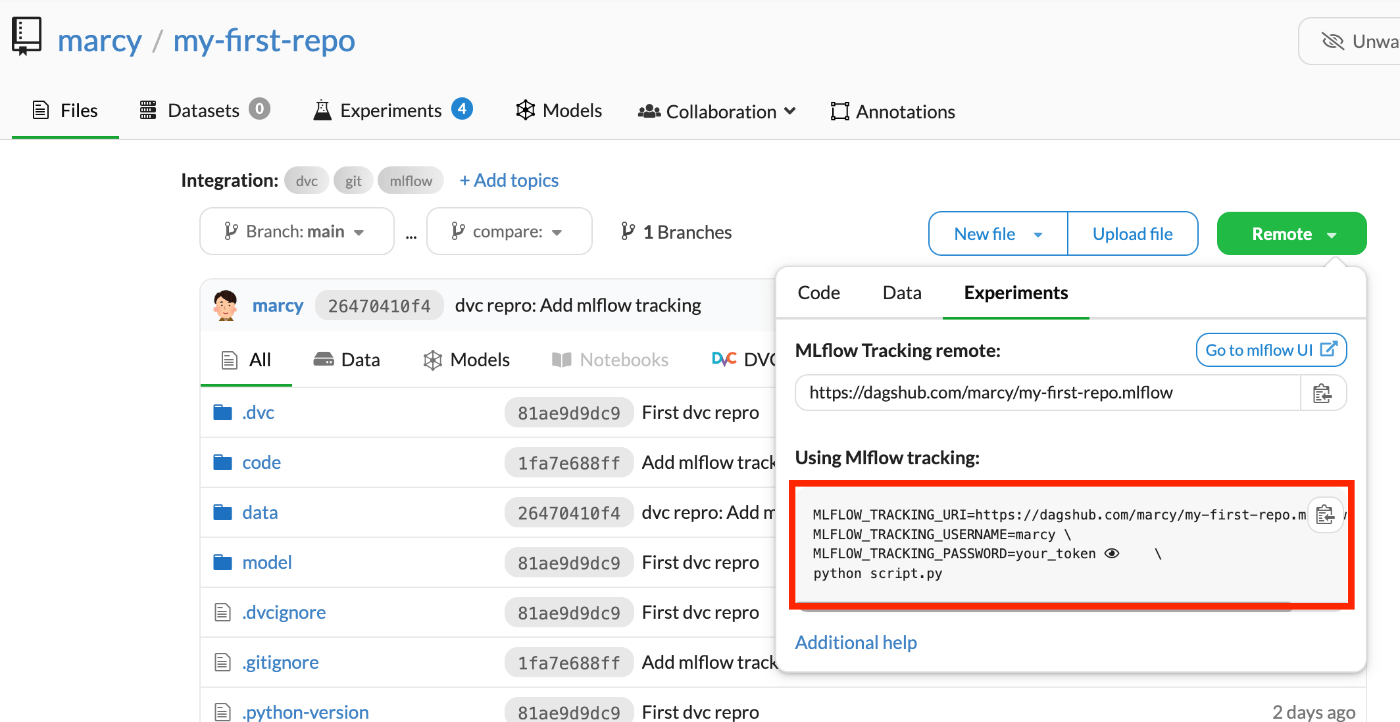1400x722 pixels.
Task: Click the .dvcignore file icon
Action: tap(223, 612)
